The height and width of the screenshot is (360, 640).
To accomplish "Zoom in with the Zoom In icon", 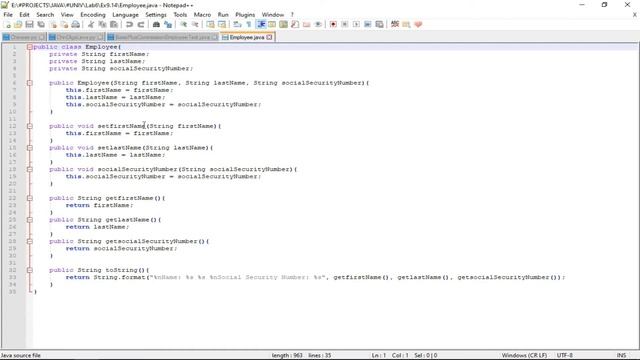I will (x=183, y=24).
